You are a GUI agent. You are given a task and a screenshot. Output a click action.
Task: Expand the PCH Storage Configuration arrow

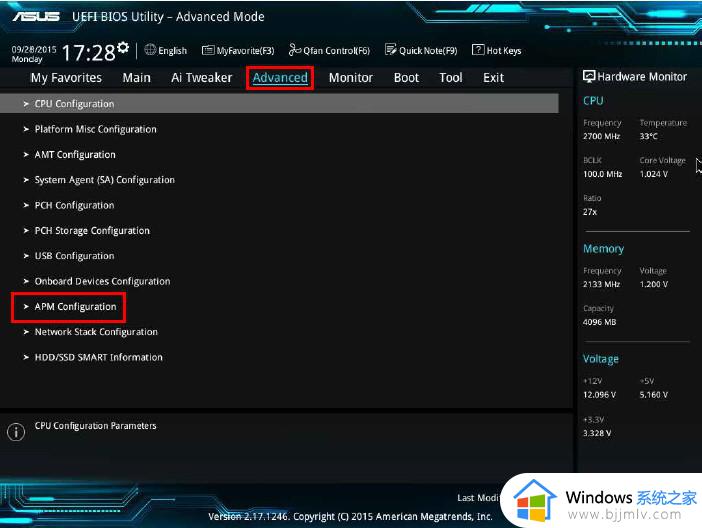tap(26, 231)
